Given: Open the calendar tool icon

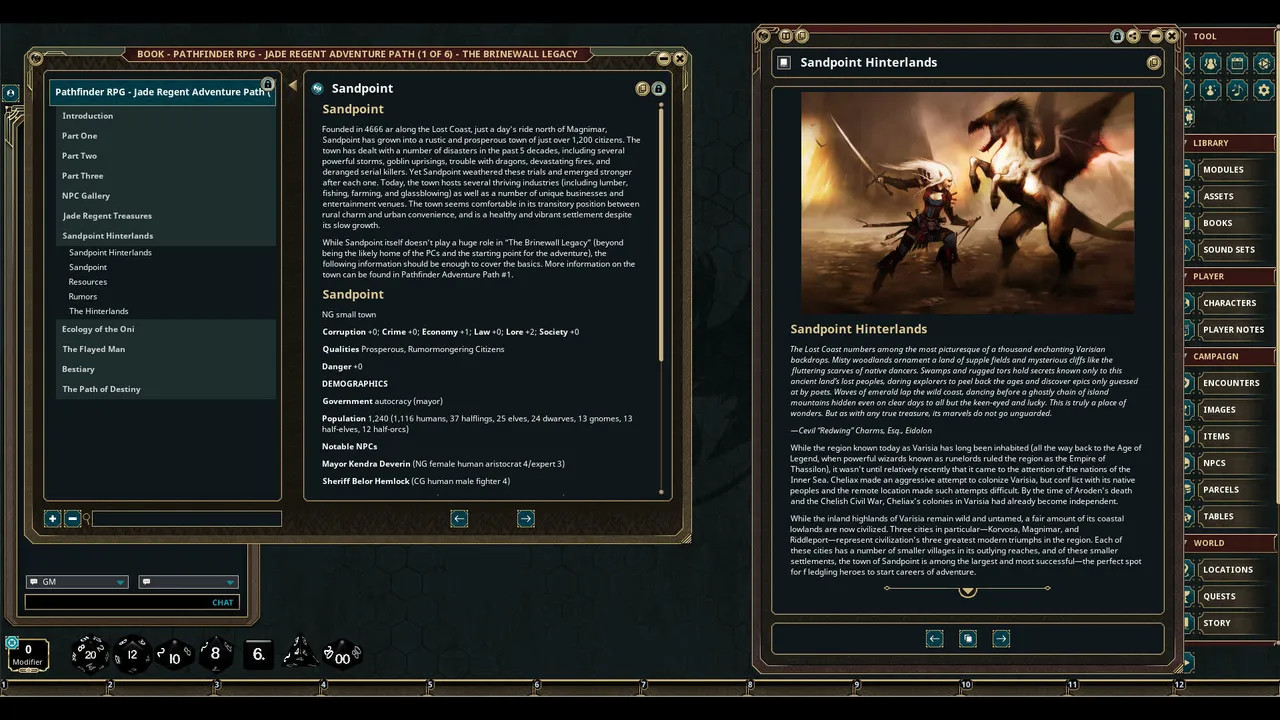Looking at the screenshot, I should (1237, 63).
